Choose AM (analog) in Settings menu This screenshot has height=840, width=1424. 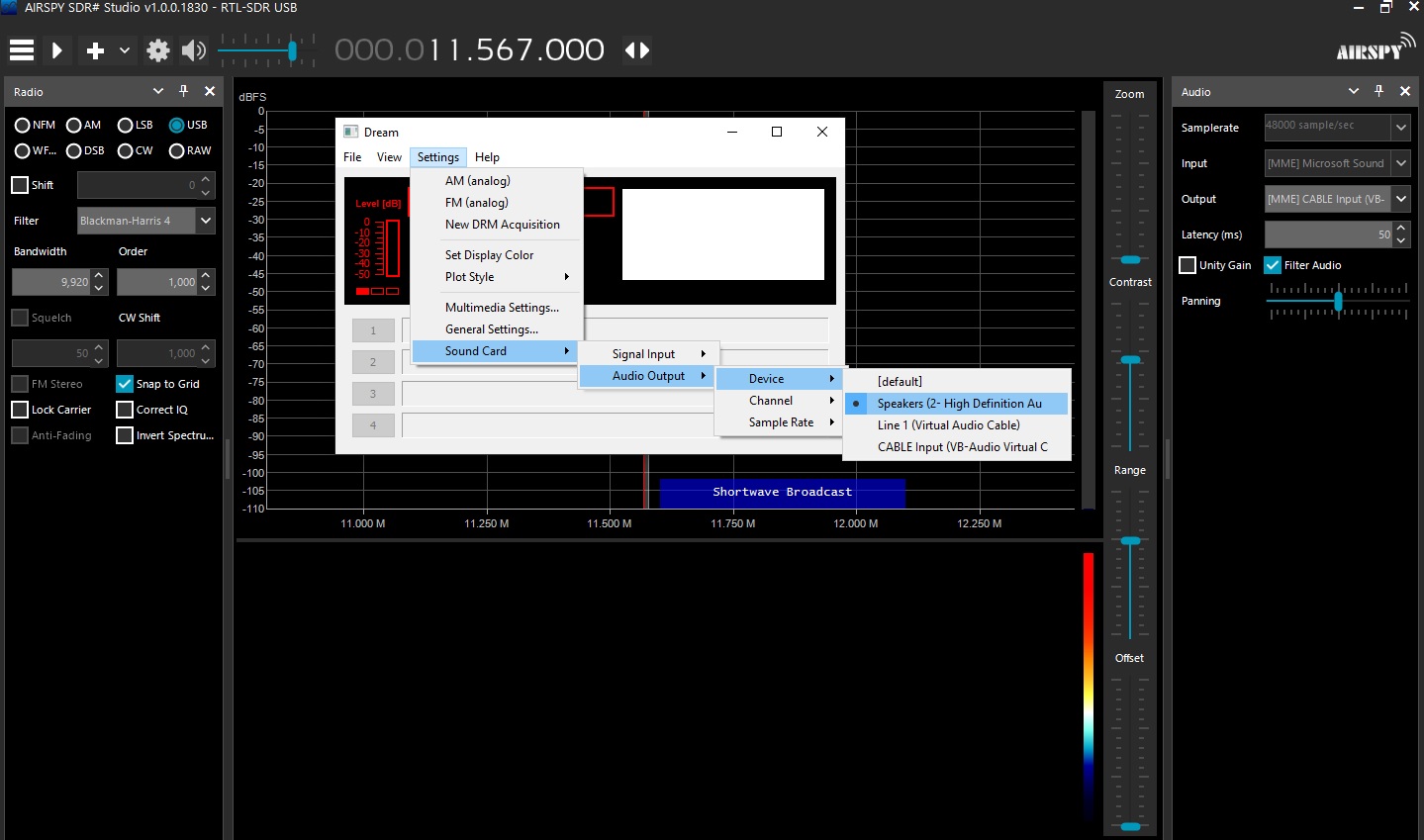tap(497, 181)
